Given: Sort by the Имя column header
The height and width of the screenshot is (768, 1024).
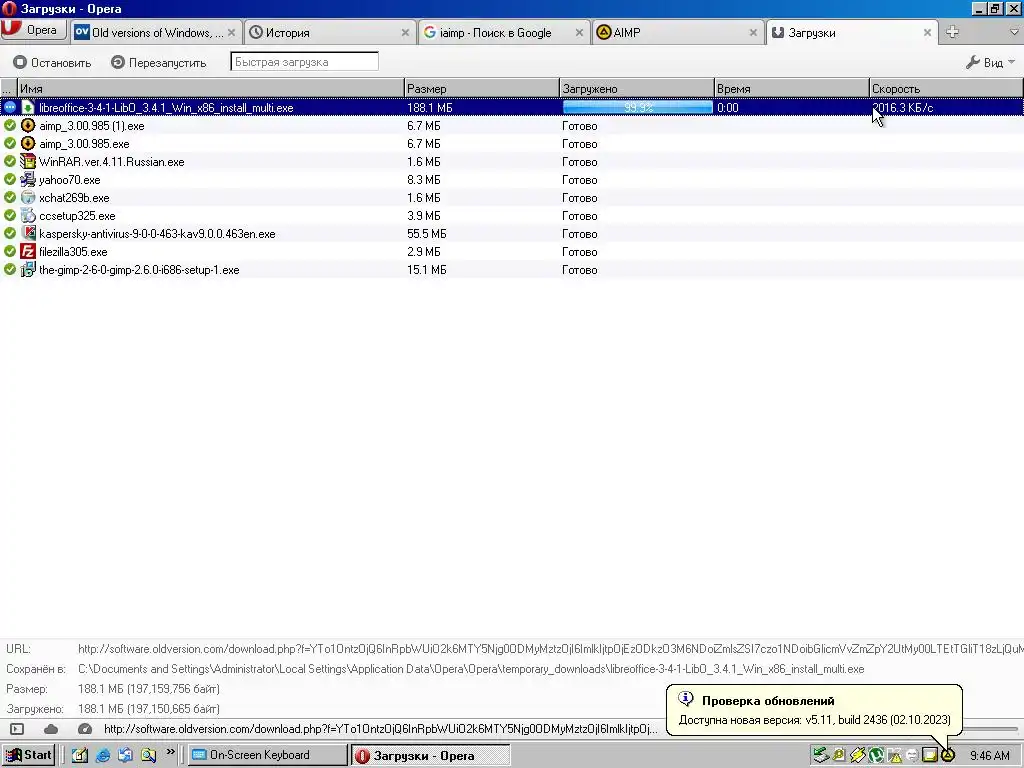Looking at the screenshot, I should tap(211, 89).
